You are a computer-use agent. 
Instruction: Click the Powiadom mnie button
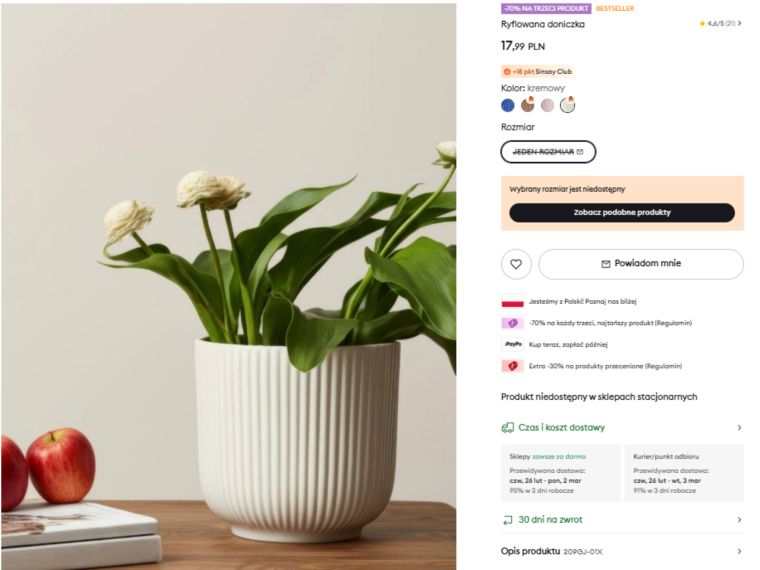click(x=641, y=264)
